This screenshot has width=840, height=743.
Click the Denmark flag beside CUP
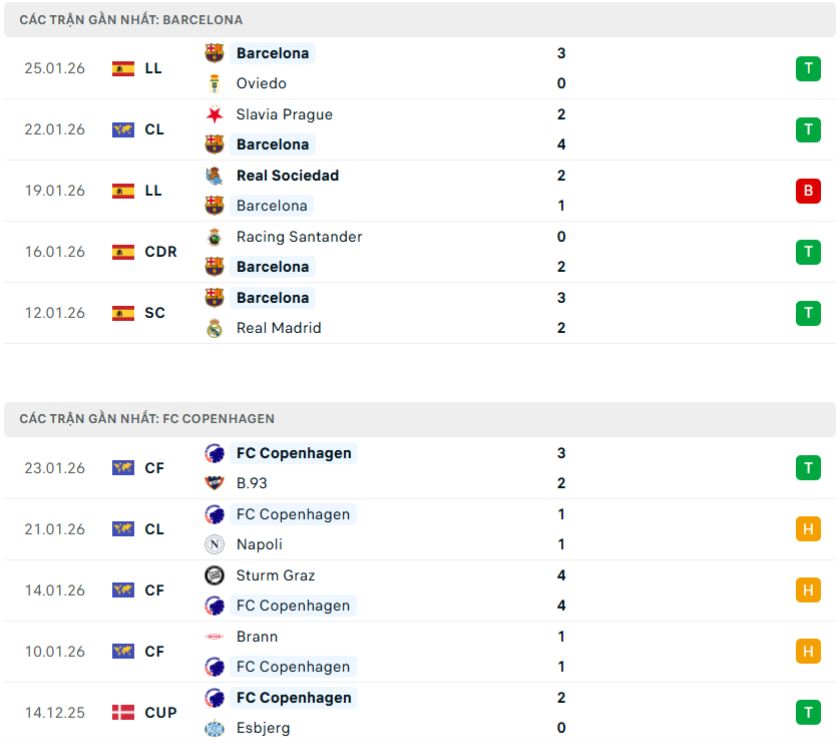[x=123, y=713]
